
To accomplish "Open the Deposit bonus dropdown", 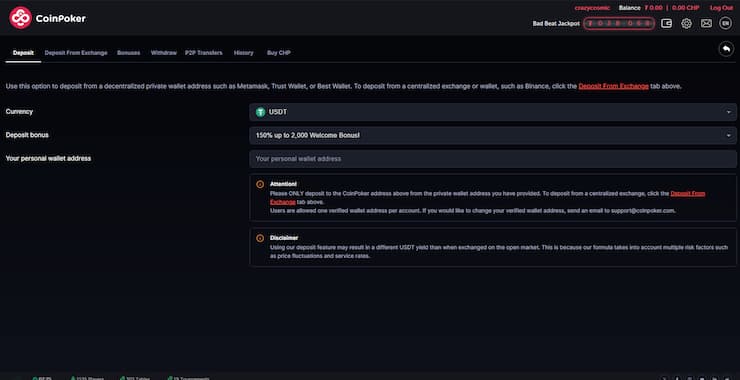I will click(493, 135).
